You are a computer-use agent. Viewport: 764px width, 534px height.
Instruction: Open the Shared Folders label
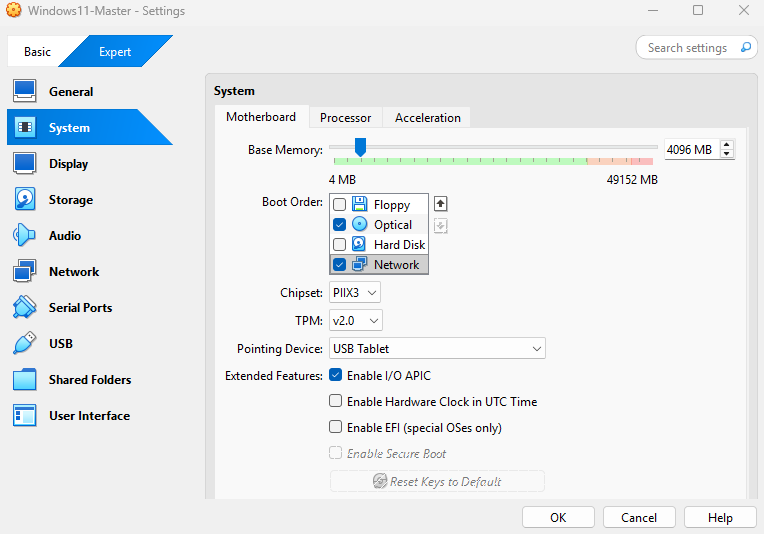click(90, 380)
